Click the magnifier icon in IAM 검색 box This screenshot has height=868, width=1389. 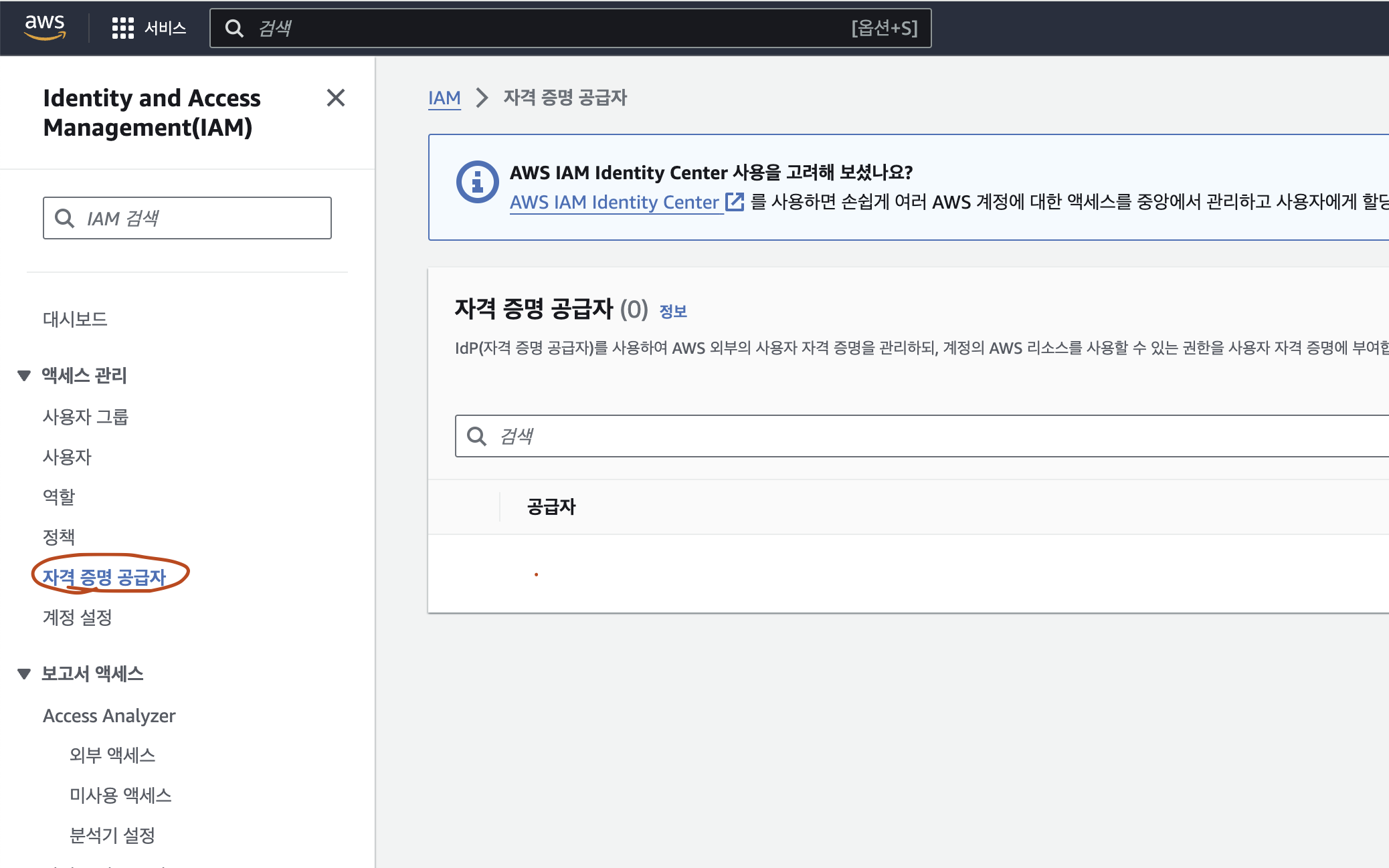coord(65,218)
